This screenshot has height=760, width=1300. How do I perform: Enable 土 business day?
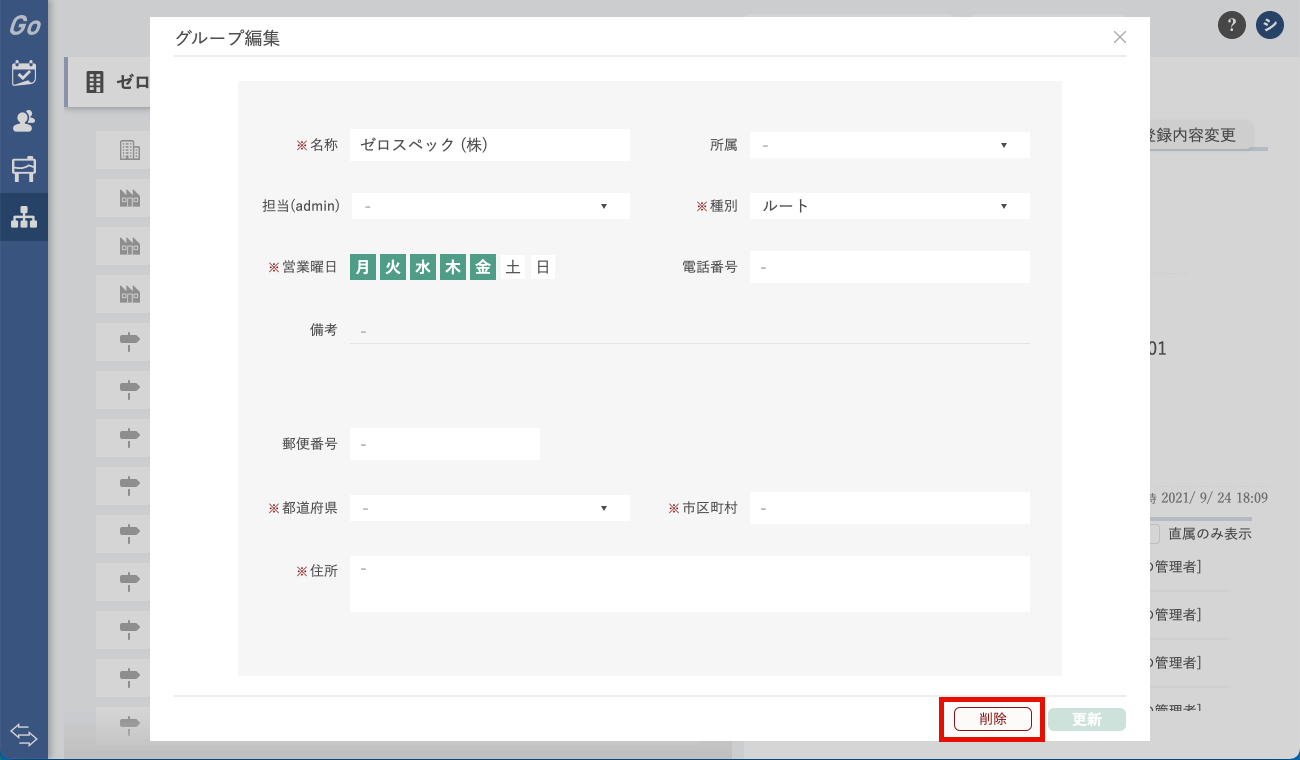click(x=513, y=267)
